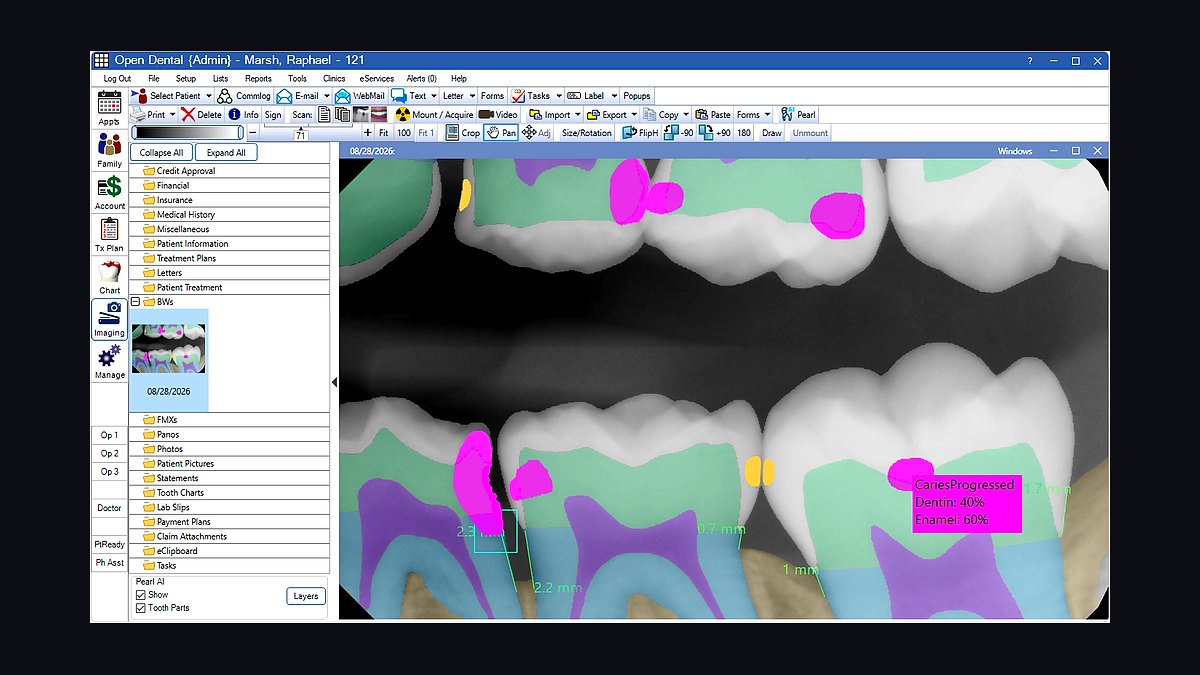This screenshot has width=1200, height=675.
Task: Scan a patient photo
Action: pos(379,115)
